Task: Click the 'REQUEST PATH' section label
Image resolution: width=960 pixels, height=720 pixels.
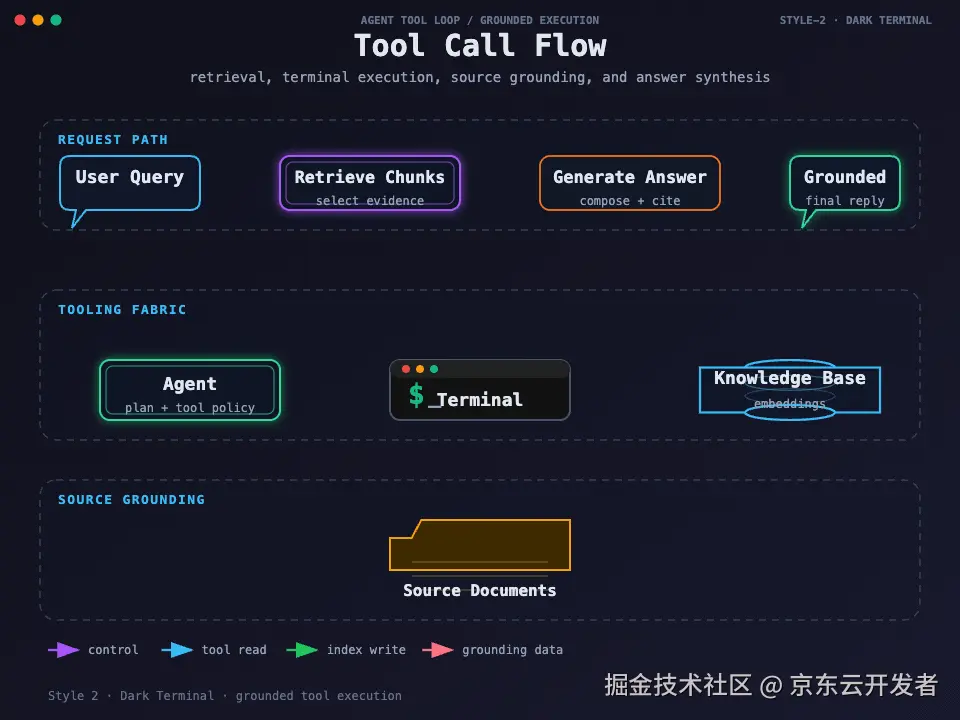Action: tap(113, 140)
